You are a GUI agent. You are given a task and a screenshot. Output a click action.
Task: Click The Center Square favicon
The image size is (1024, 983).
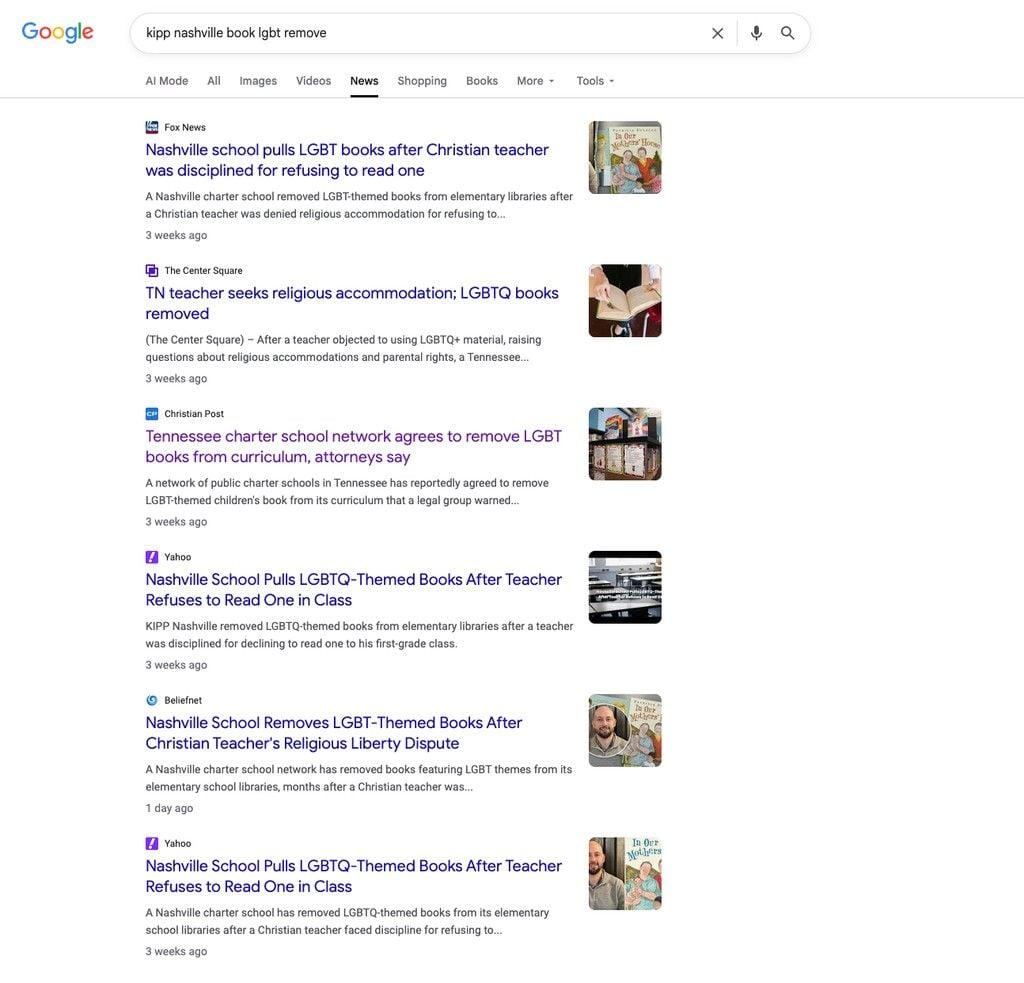point(152,270)
